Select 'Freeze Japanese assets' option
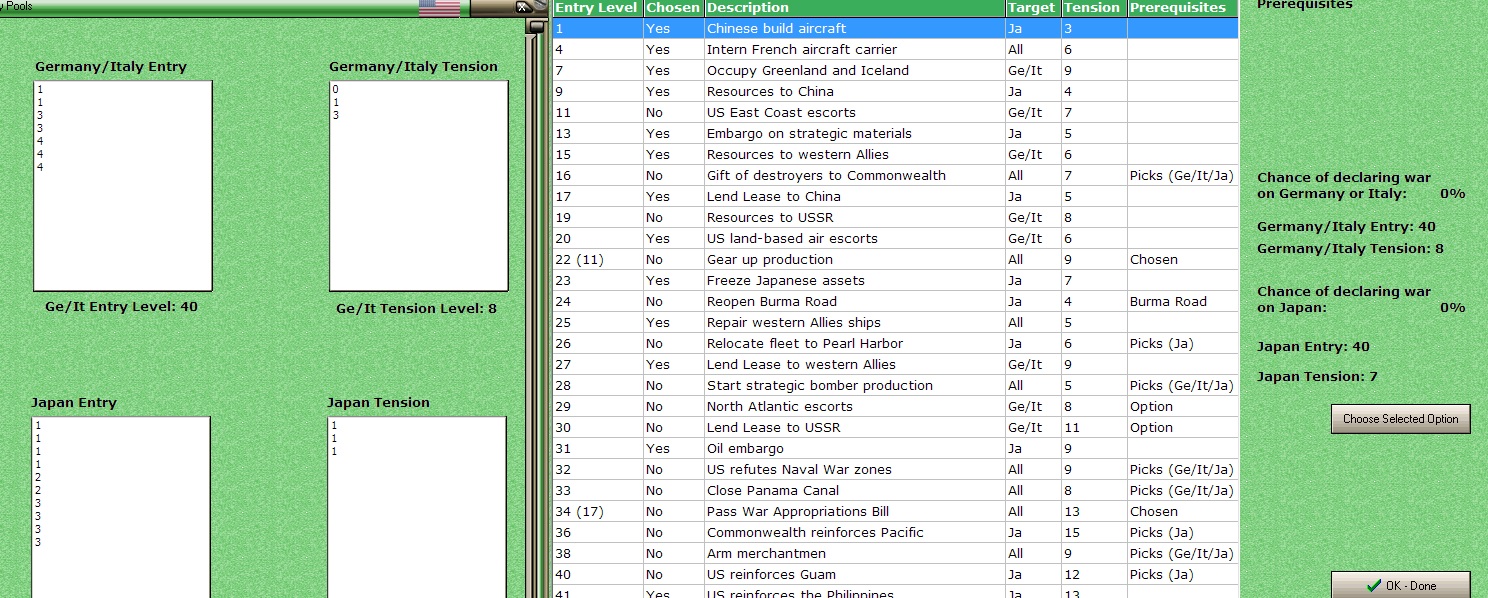Viewport: 1488px width, 598px height. coord(895,281)
